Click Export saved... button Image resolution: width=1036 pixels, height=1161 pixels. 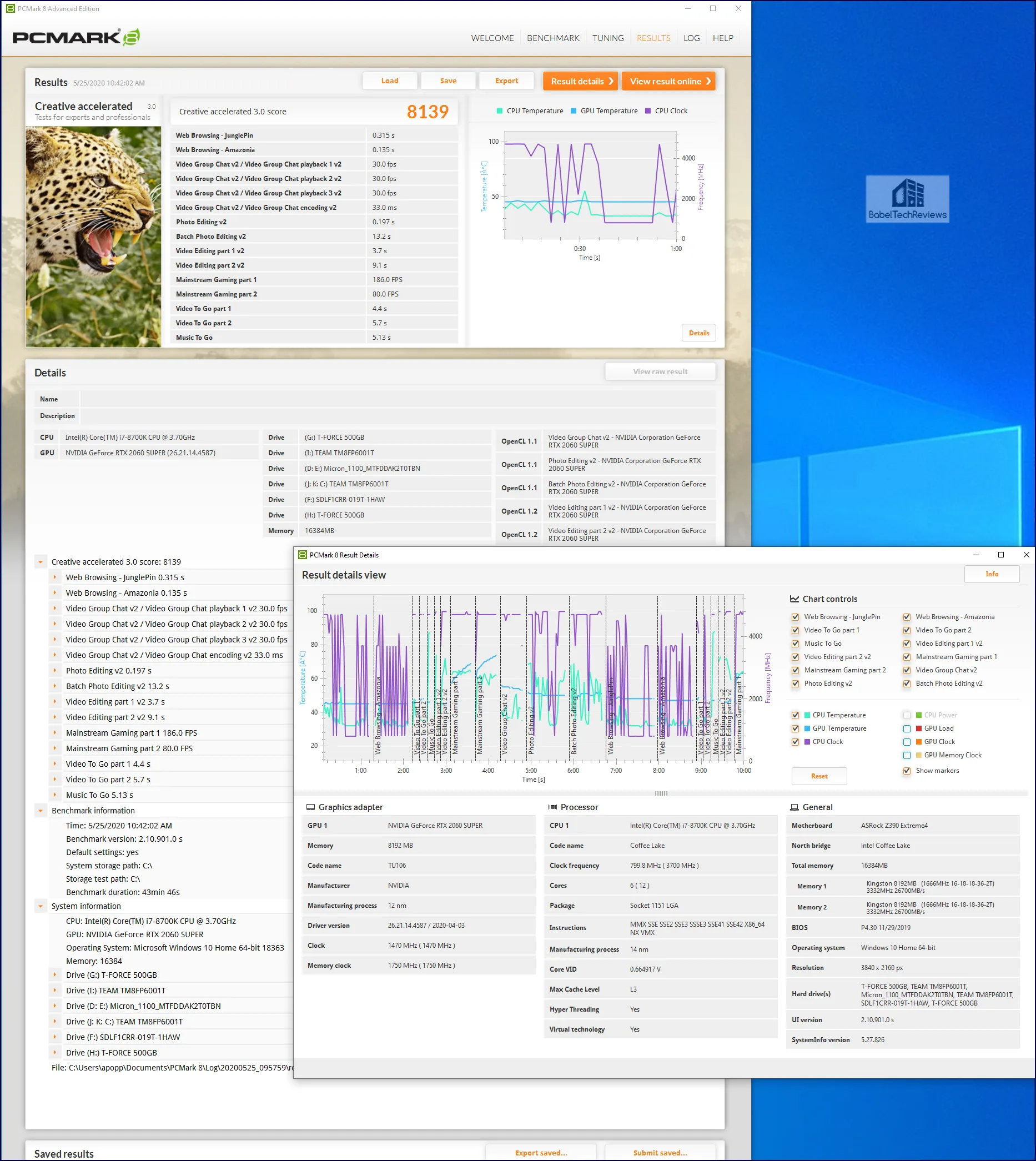click(x=541, y=1153)
